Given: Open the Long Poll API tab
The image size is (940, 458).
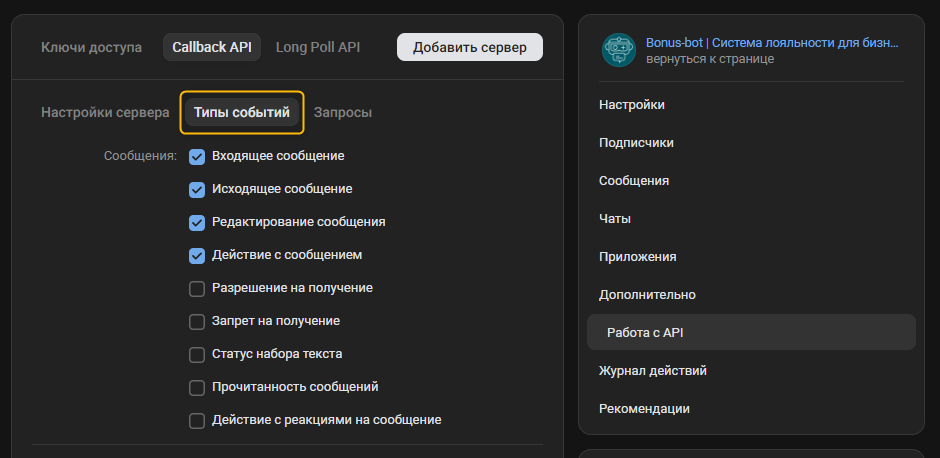Looking at the screenshot, I should point(318,47).
